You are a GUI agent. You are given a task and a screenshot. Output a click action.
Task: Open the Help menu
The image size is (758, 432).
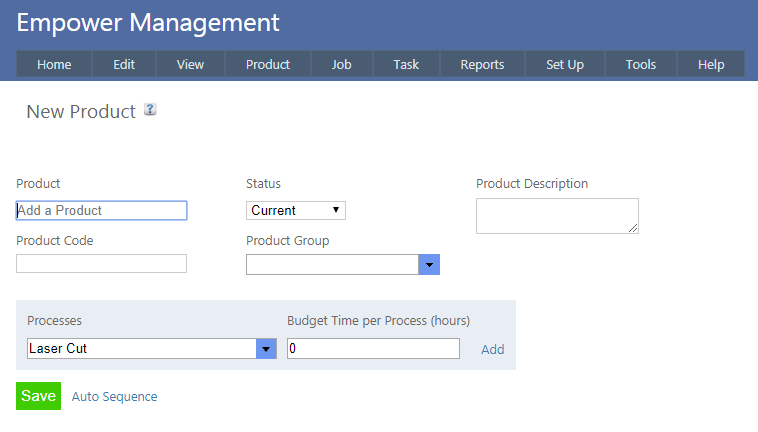711,64
